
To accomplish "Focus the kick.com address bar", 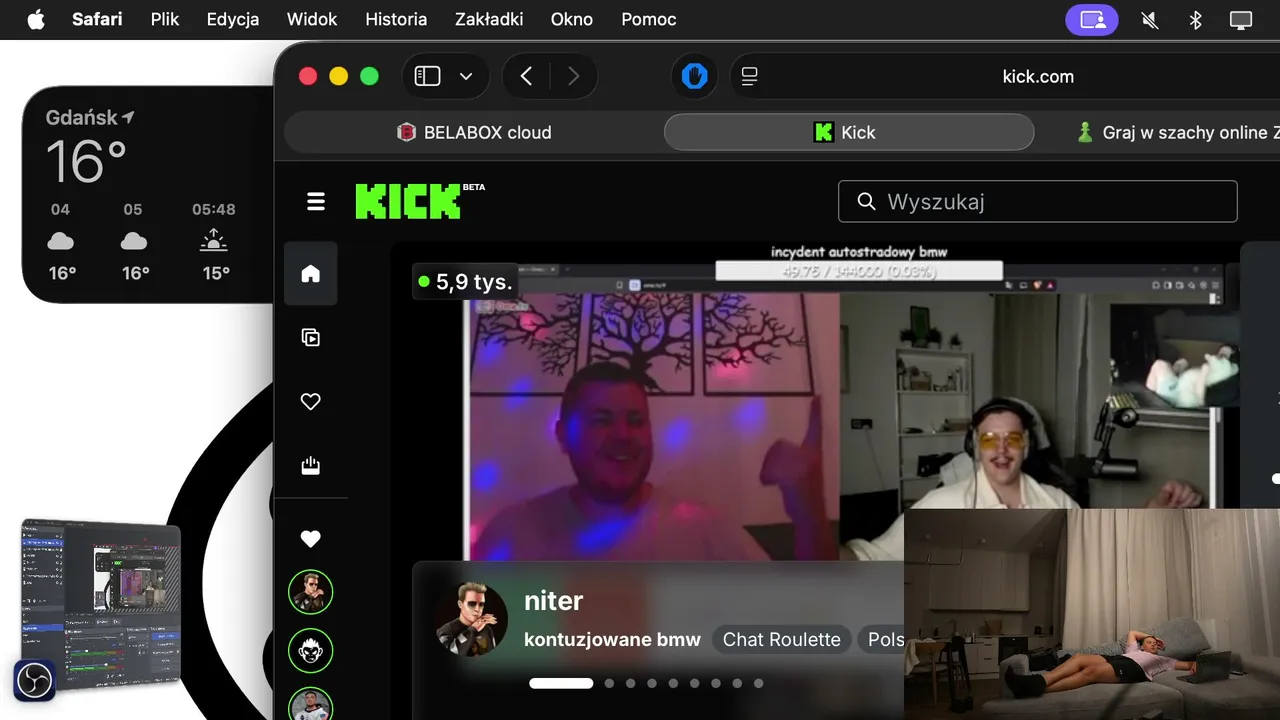I will click(1038, 76).
